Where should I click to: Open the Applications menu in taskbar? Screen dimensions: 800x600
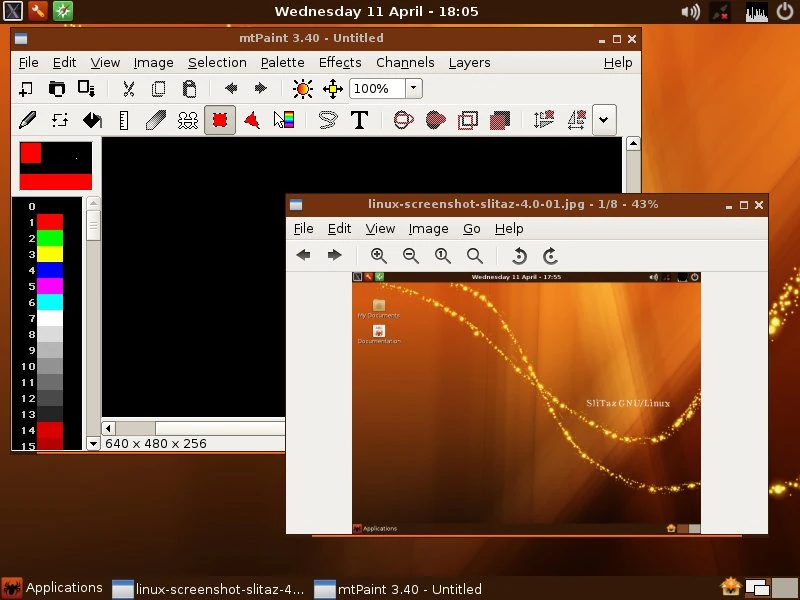point(53,588)
